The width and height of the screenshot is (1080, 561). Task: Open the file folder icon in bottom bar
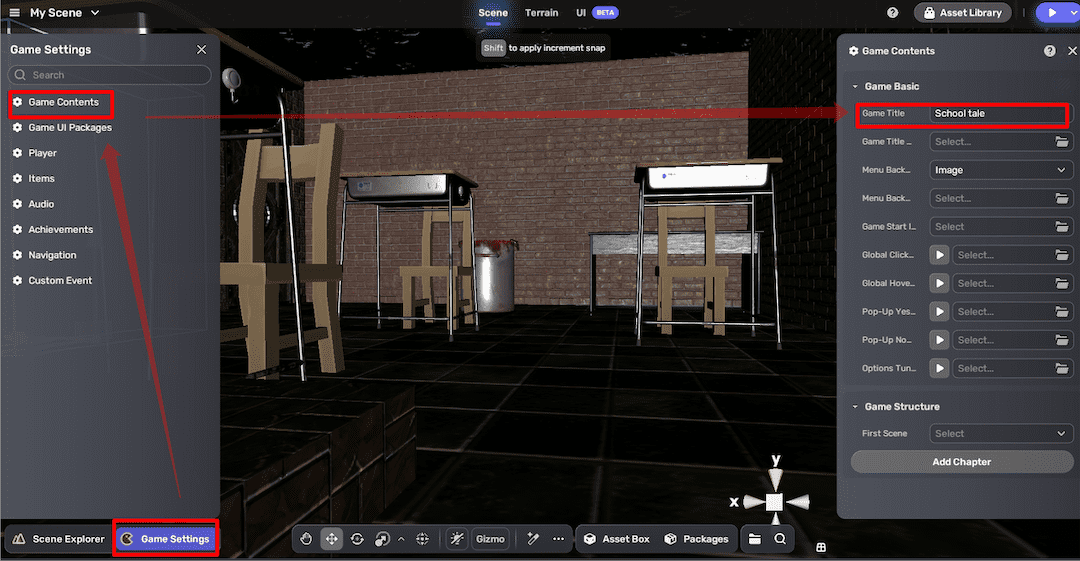coord(754,539)
